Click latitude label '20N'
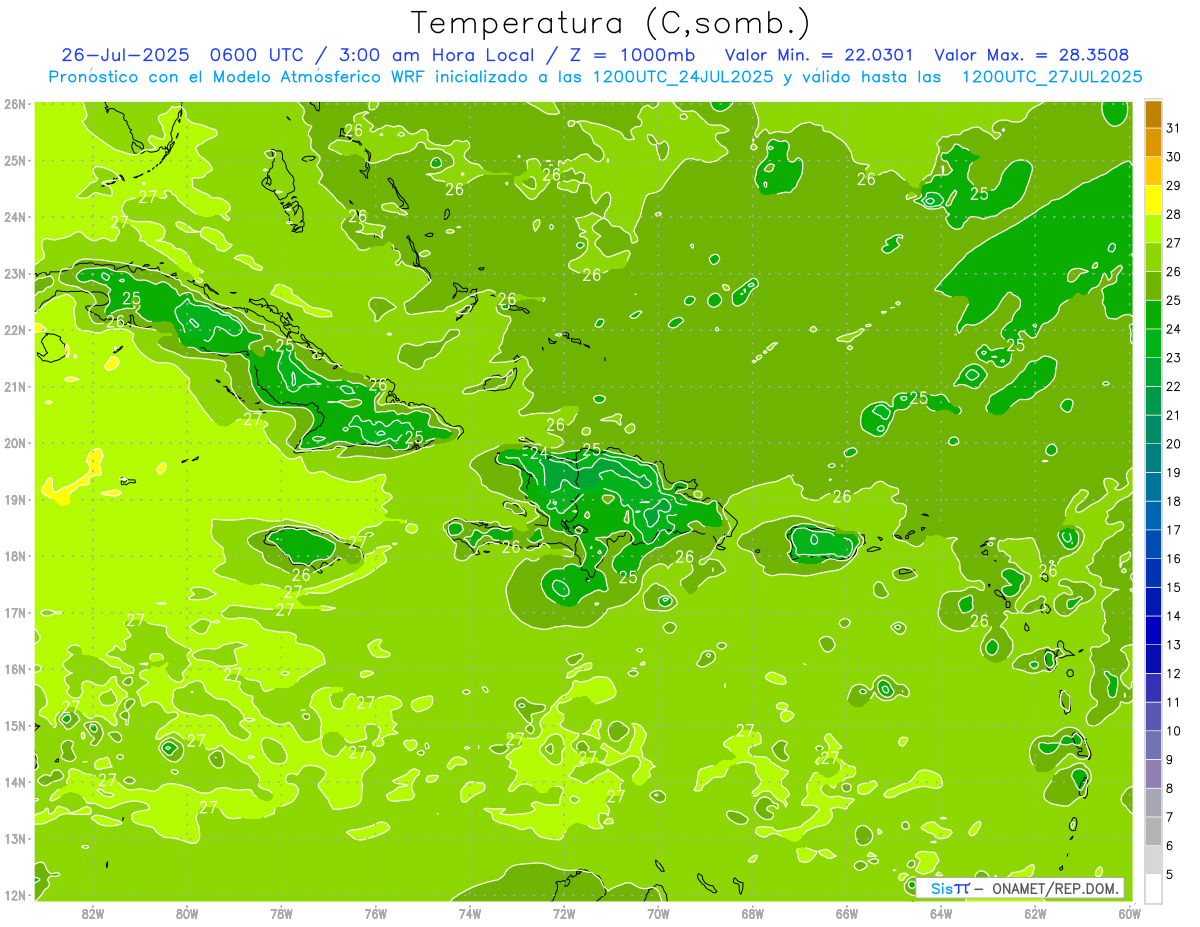 tap(14, 443)
